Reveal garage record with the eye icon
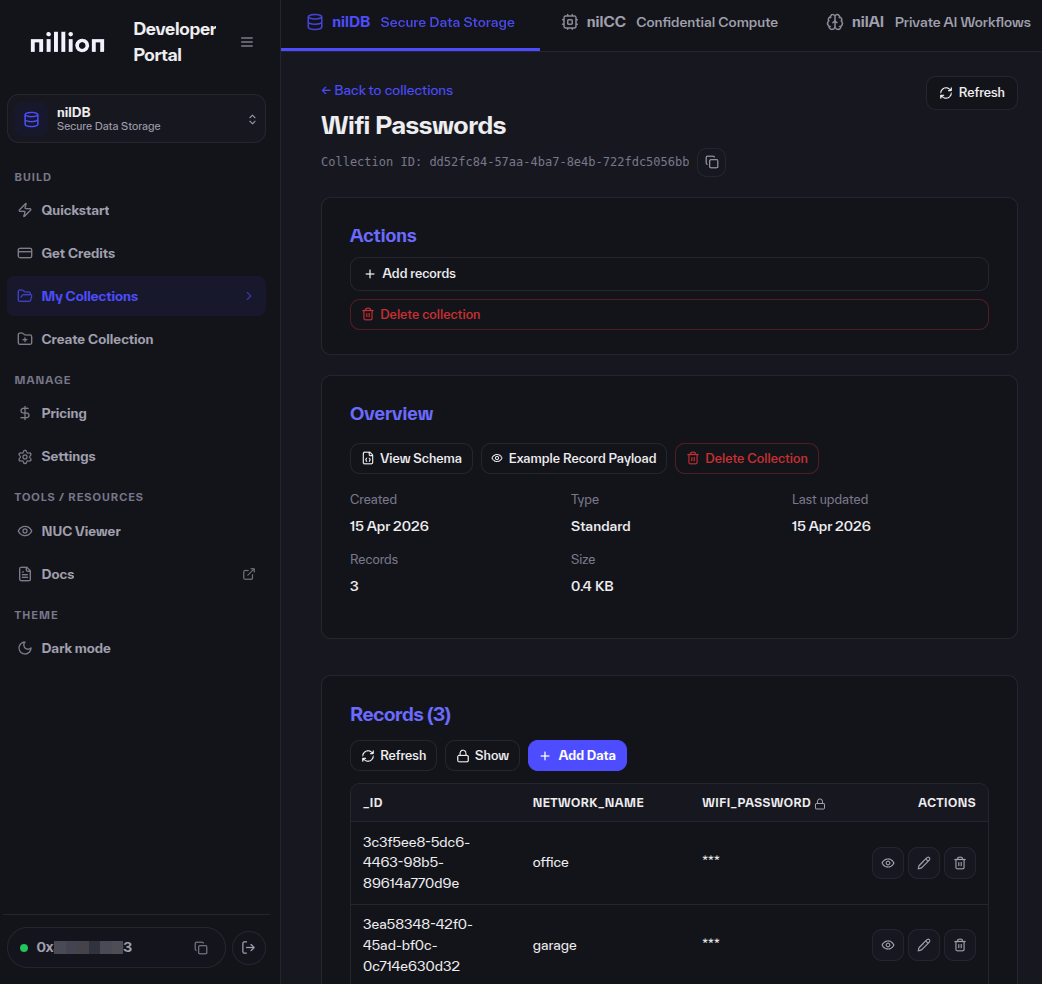Viewport: 1042px width, 984px height. click(887, 945)
